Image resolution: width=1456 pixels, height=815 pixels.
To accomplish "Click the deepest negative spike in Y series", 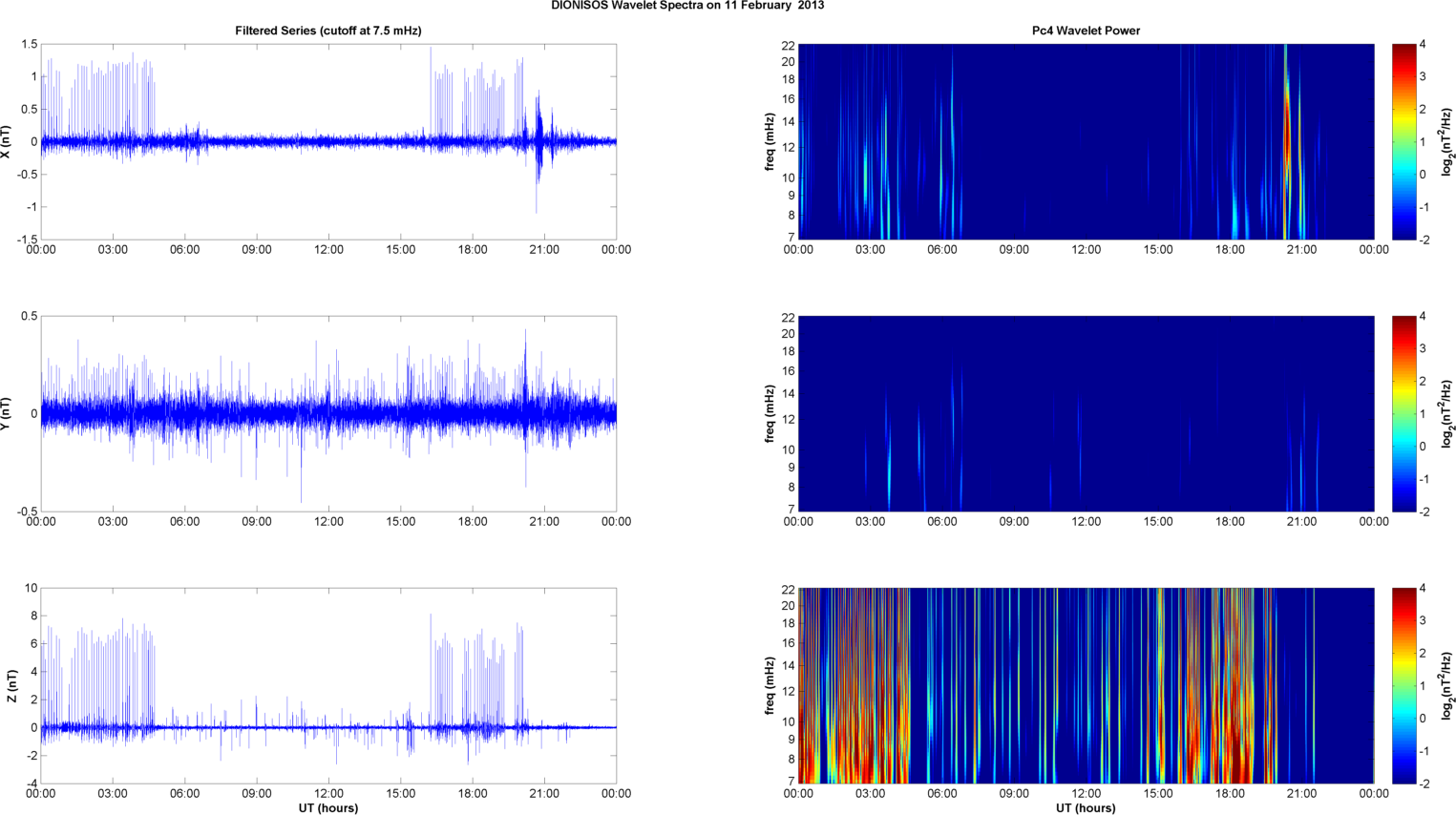I will [x=302, y=487].
